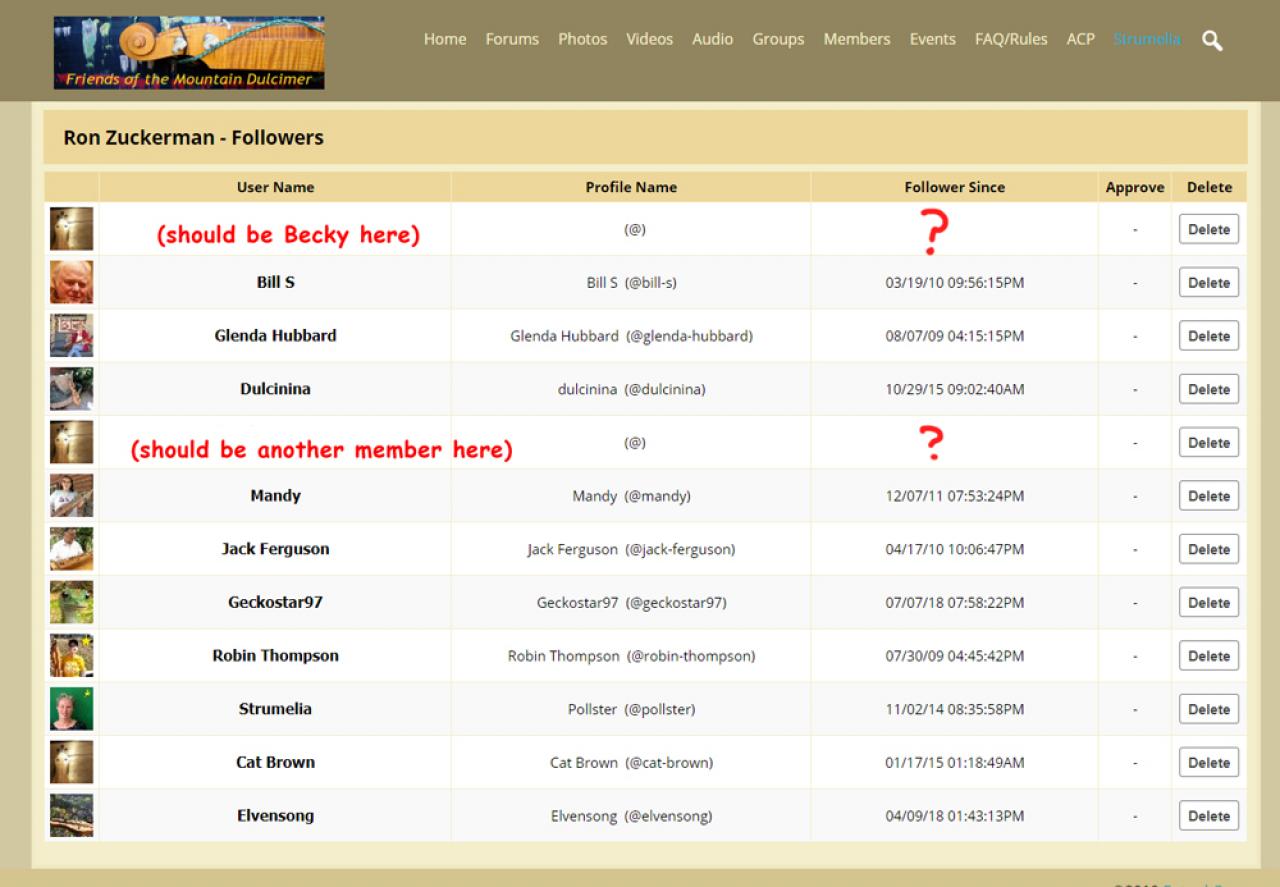Open the ACP menu item

coord(1081,39)
